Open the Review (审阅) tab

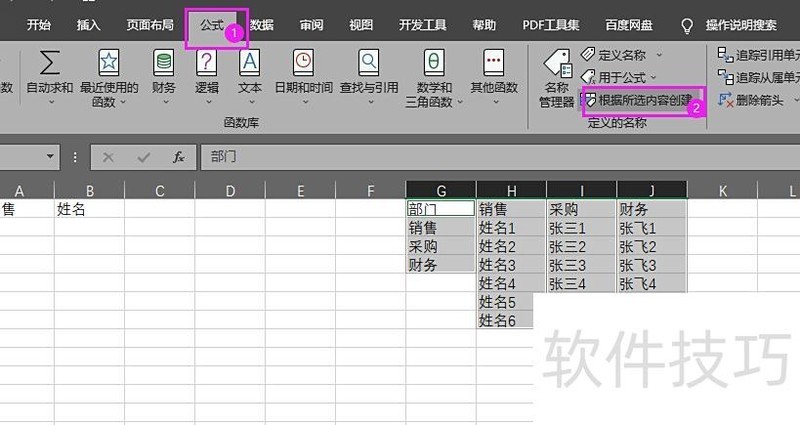pos(311,25)
